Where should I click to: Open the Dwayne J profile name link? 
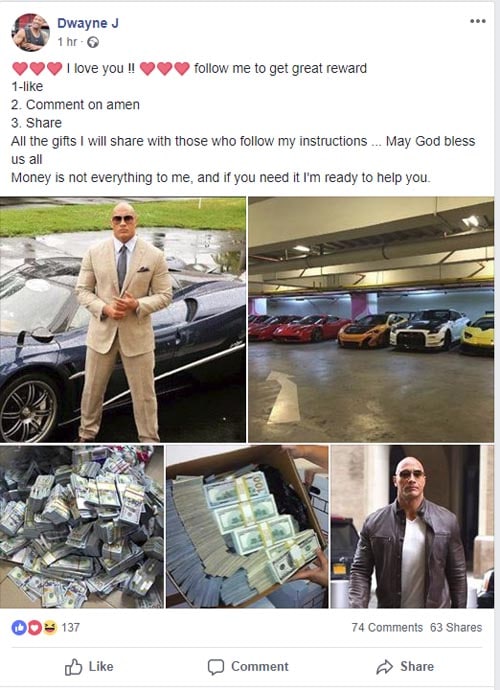pyautogui.click(x=88, y=23)
